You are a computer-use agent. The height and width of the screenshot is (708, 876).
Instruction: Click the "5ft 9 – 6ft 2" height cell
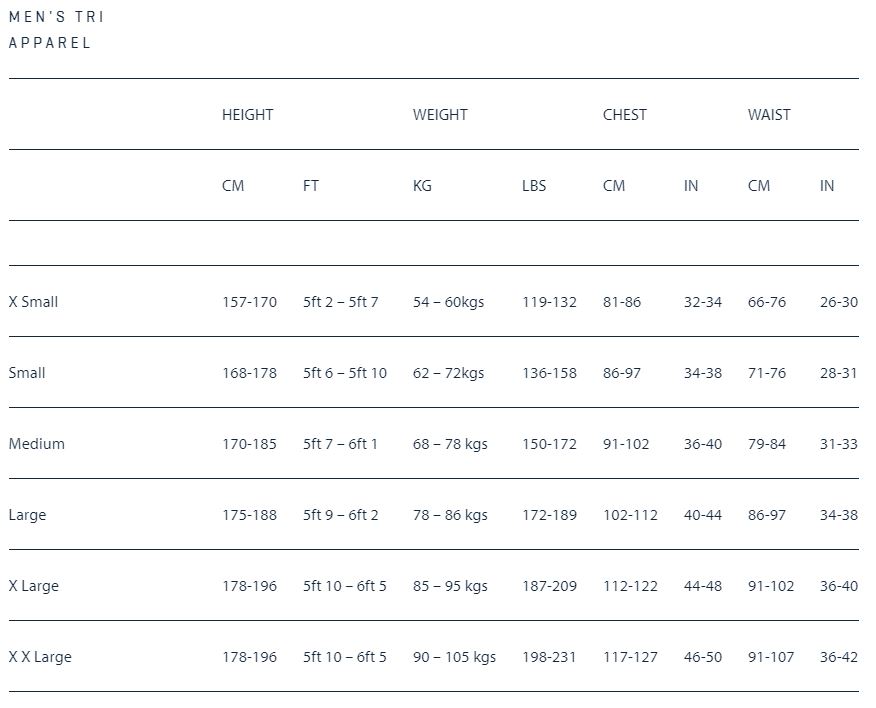click(341, 515)
